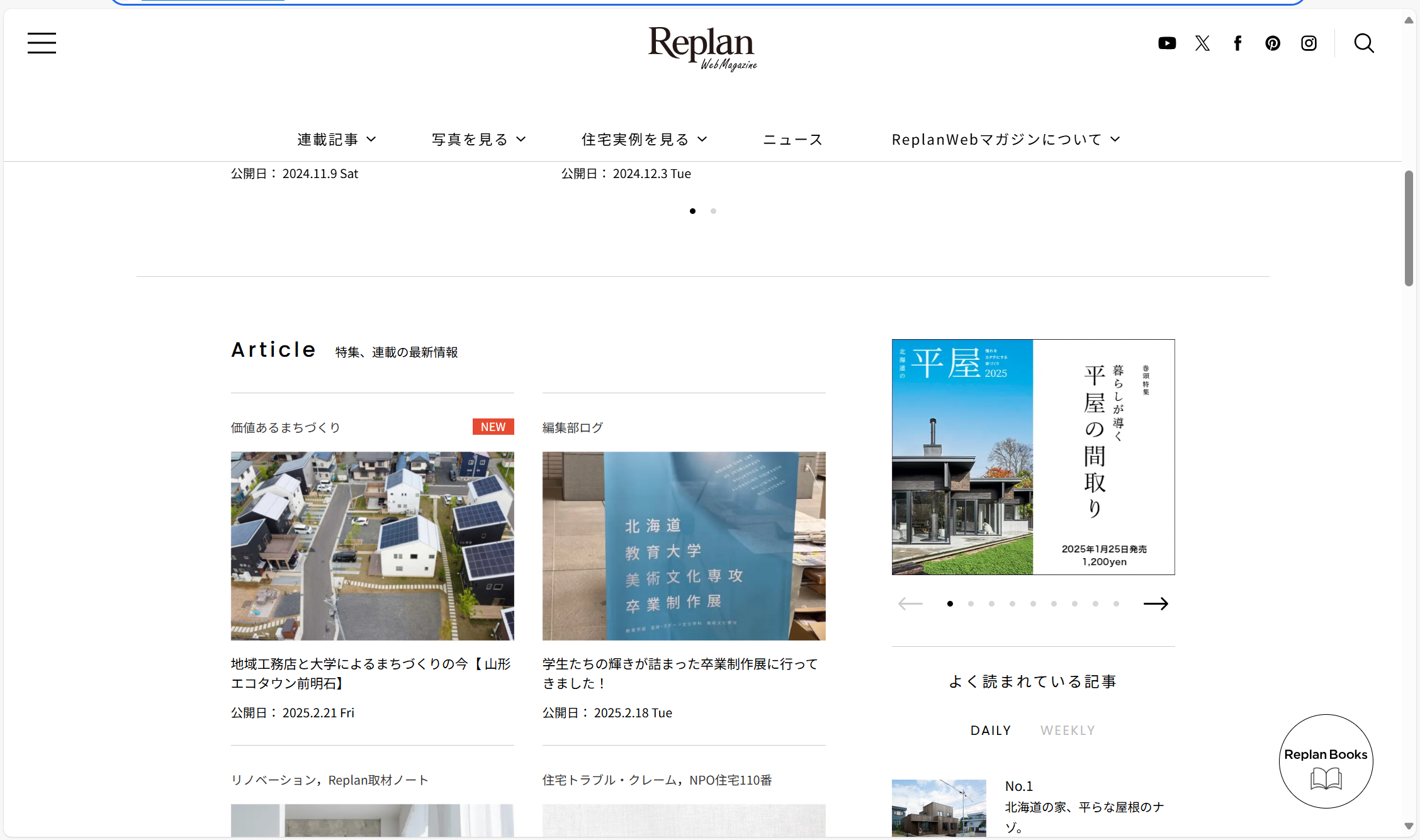Go to previous magazine banner with left arrow
The height and width of the screenshot is (840, 1420).
coord(910,604)
